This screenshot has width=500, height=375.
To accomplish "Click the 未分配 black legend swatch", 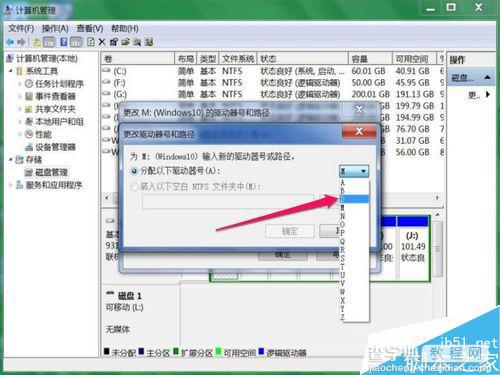I will tap(107, 351).
